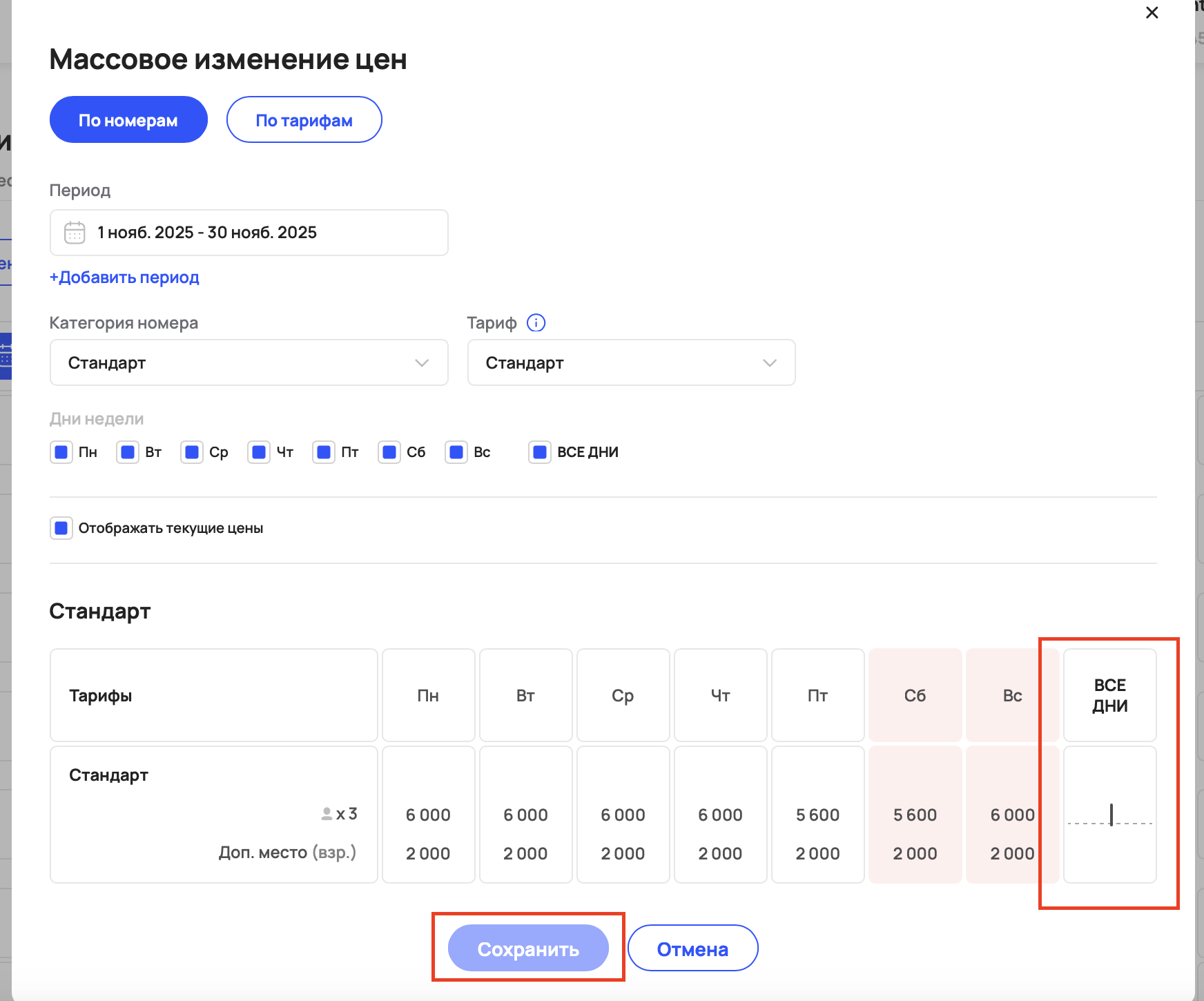Uncheck the Пн weekday checkbox
The height and width of the screenshot is (1001, 1204).
pos(61,452)
